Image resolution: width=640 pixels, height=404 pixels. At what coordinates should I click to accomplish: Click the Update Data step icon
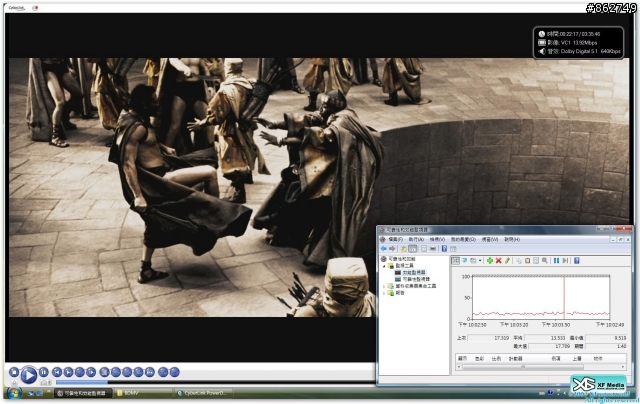pyautogui.click(x=565, y=260)
